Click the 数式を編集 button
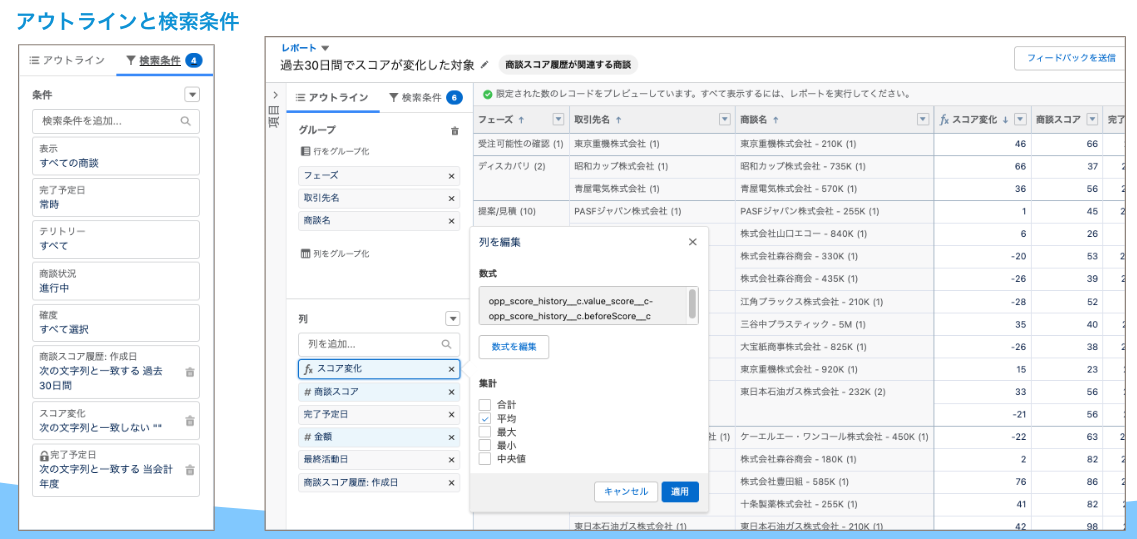 click(x=513, y=347)
